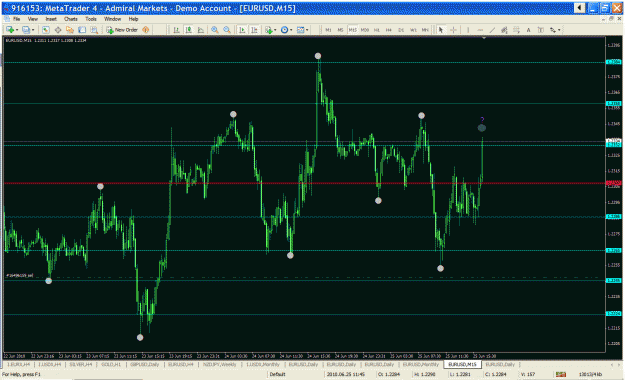Screen dimensions: 625x380
Task: Open the Strategy Tester panel
Action: click(x=94, y=30)
